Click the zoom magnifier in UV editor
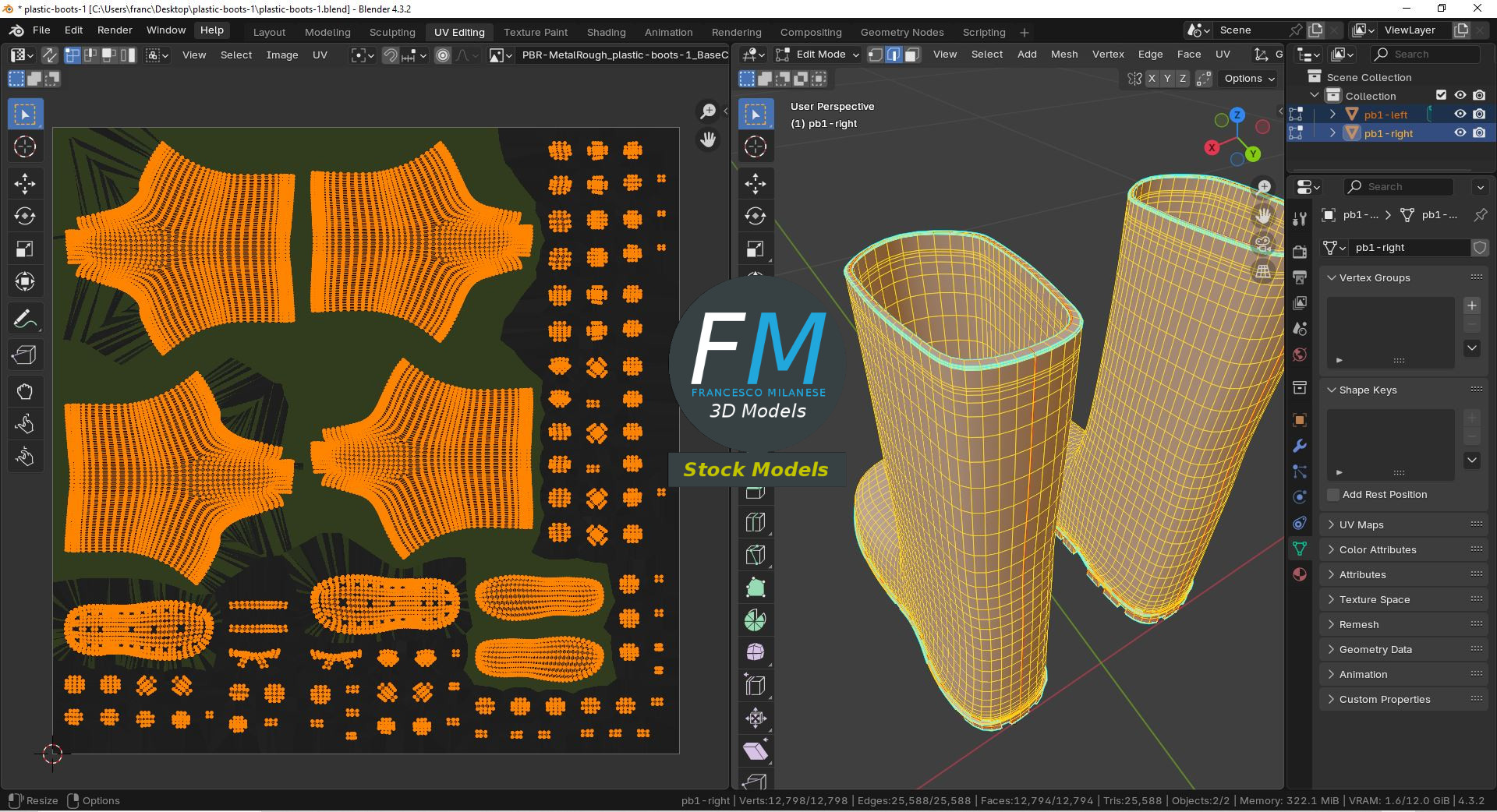The height and width of the screenshot is (812, 1497). pos(708,111)
